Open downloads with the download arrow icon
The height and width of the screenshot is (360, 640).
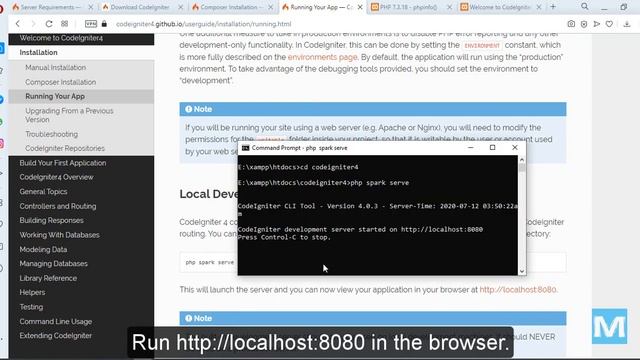tap(627, 24)
